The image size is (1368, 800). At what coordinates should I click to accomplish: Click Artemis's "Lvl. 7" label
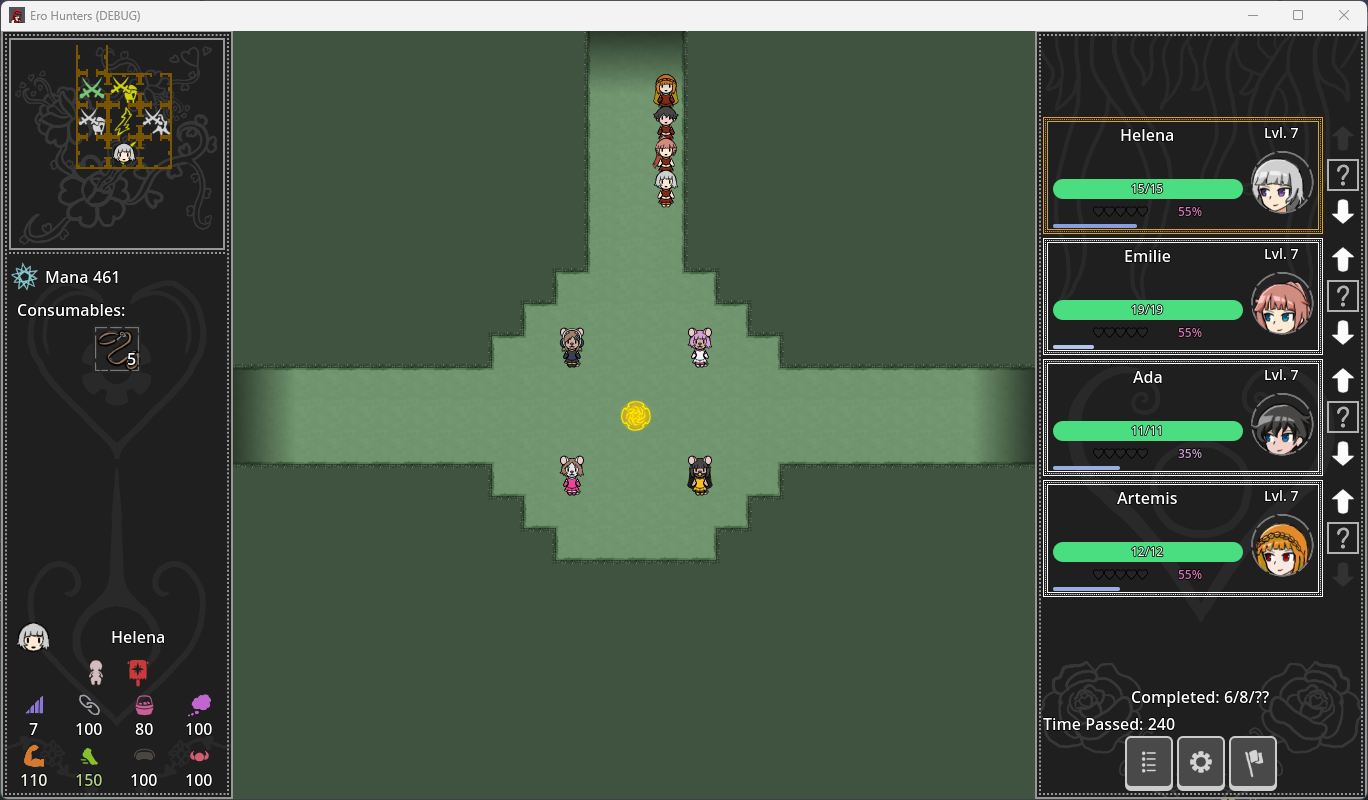1281,496
